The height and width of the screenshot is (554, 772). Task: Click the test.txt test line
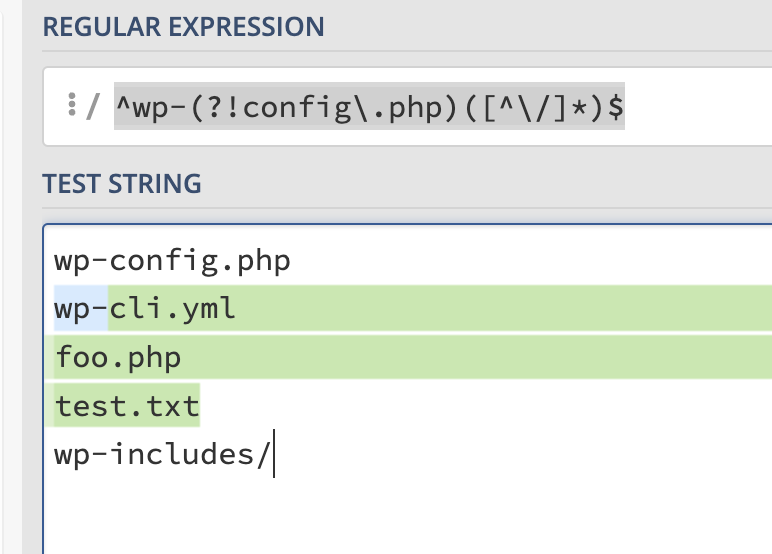point(127,406)
